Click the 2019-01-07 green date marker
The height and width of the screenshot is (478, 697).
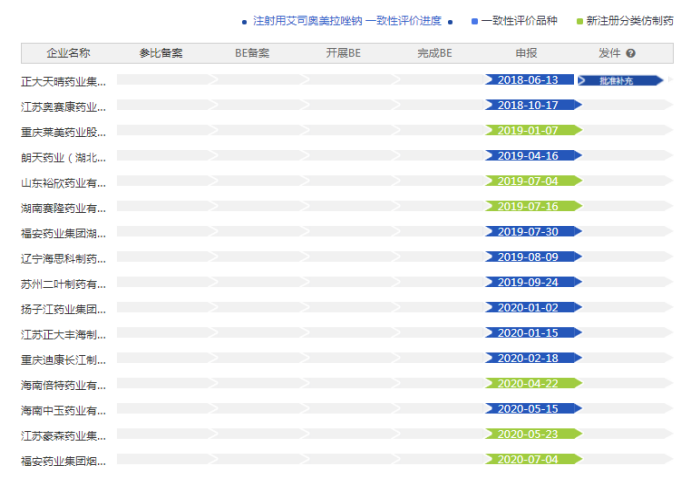[x=530, y=131]
